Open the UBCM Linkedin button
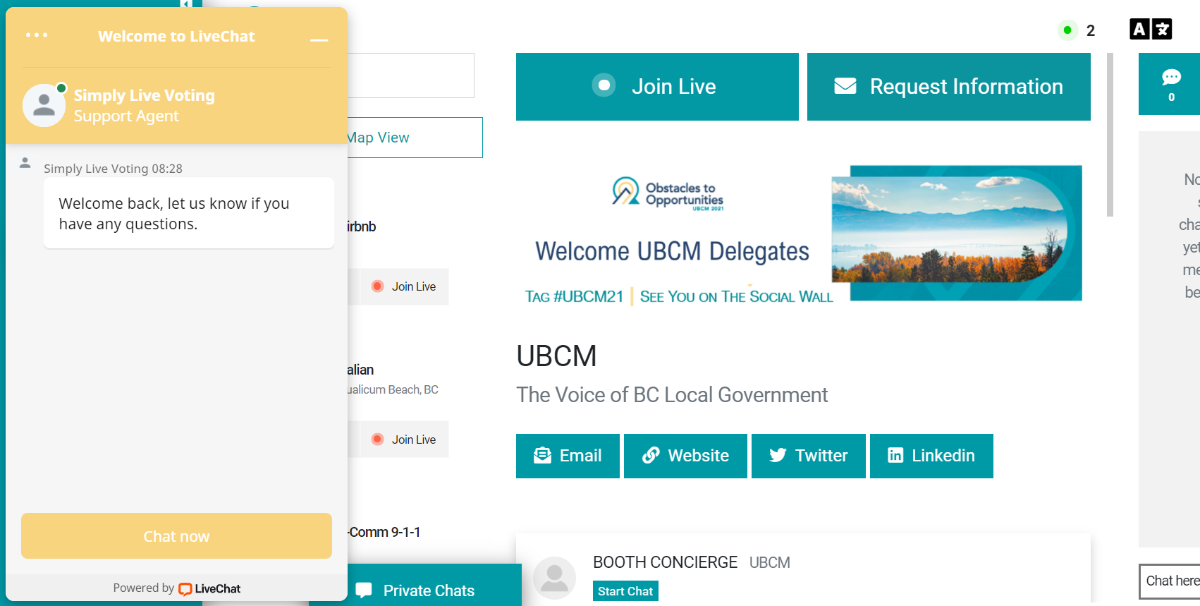Viewport: 1200px width, 606px height. point(931,456)
